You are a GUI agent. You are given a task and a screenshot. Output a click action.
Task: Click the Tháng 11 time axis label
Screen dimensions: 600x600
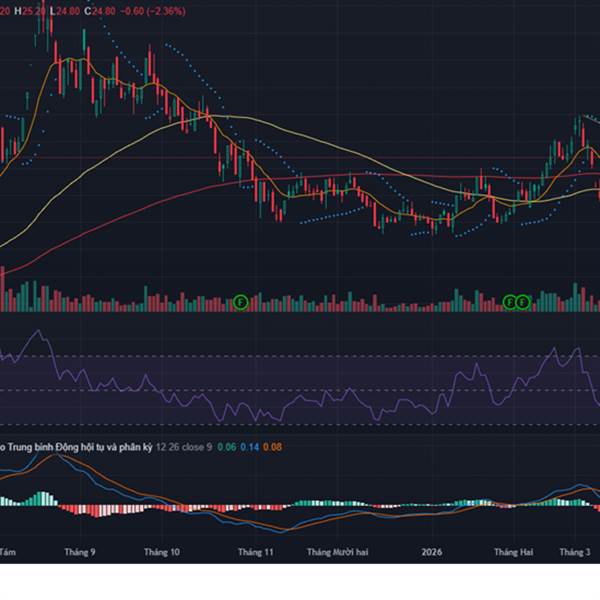[x=256, y=552]
